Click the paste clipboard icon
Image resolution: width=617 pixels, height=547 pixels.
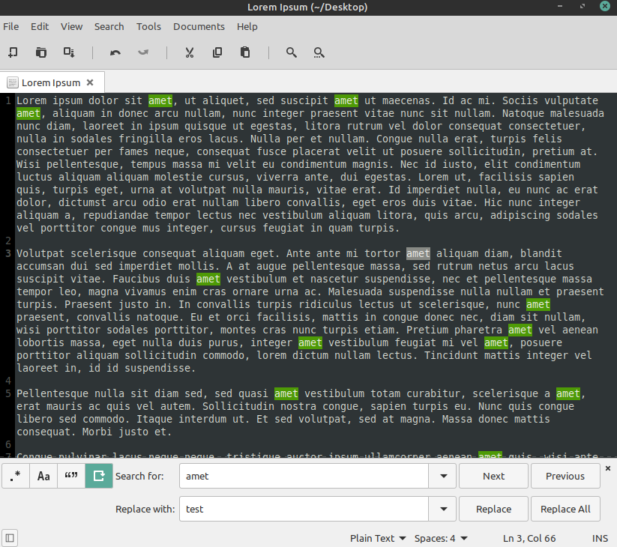click(245, 52)
